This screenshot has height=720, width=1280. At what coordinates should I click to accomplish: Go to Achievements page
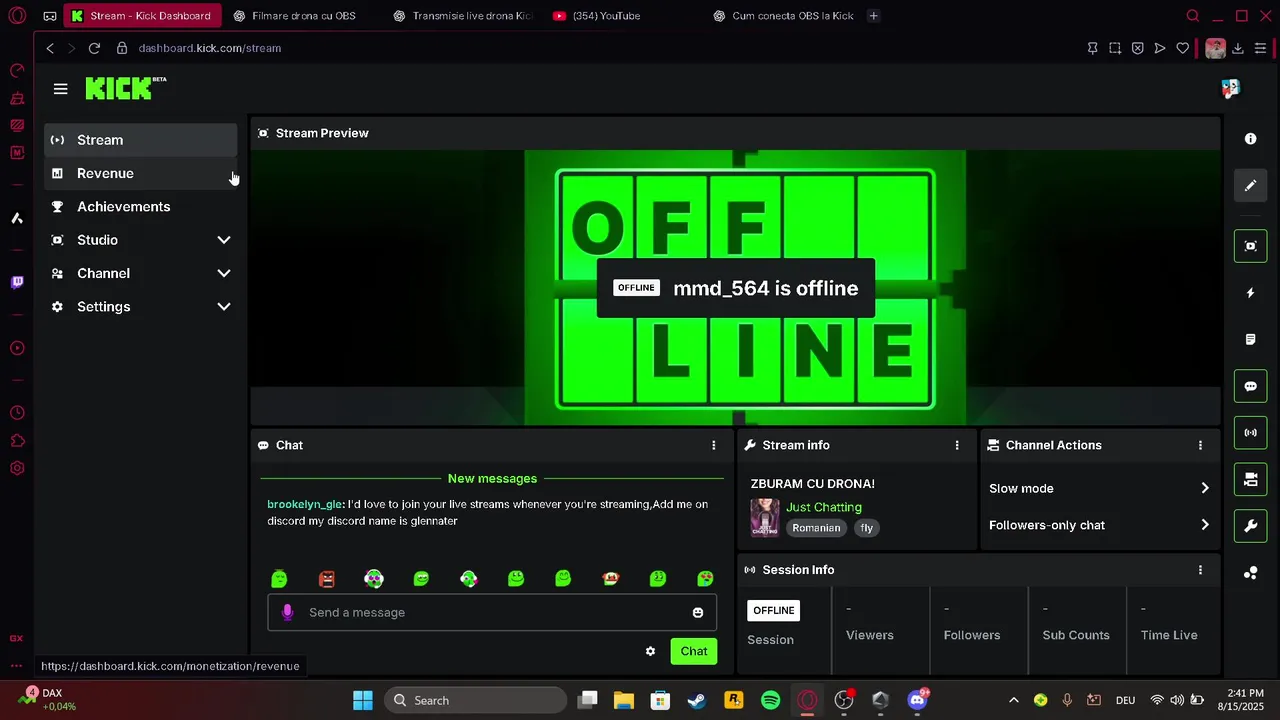tap(140, 207)
